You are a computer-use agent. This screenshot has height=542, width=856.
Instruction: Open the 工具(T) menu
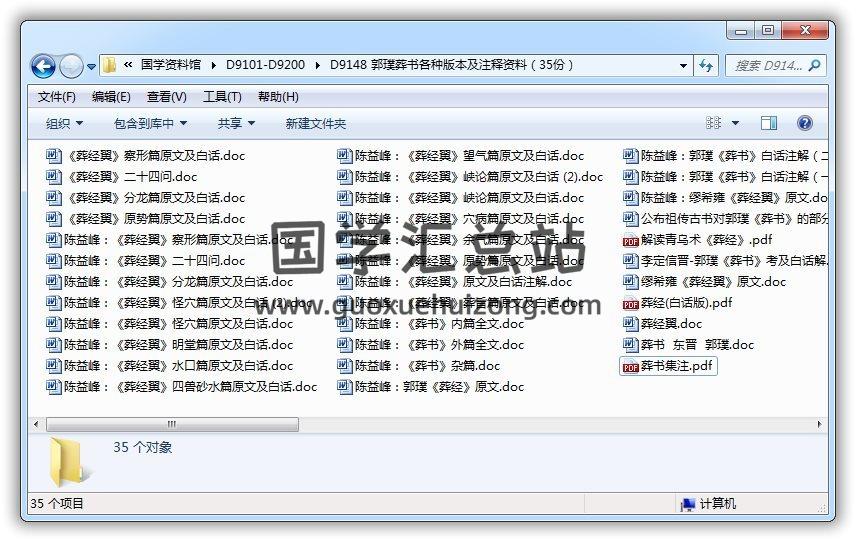click(x=222, y=97)
